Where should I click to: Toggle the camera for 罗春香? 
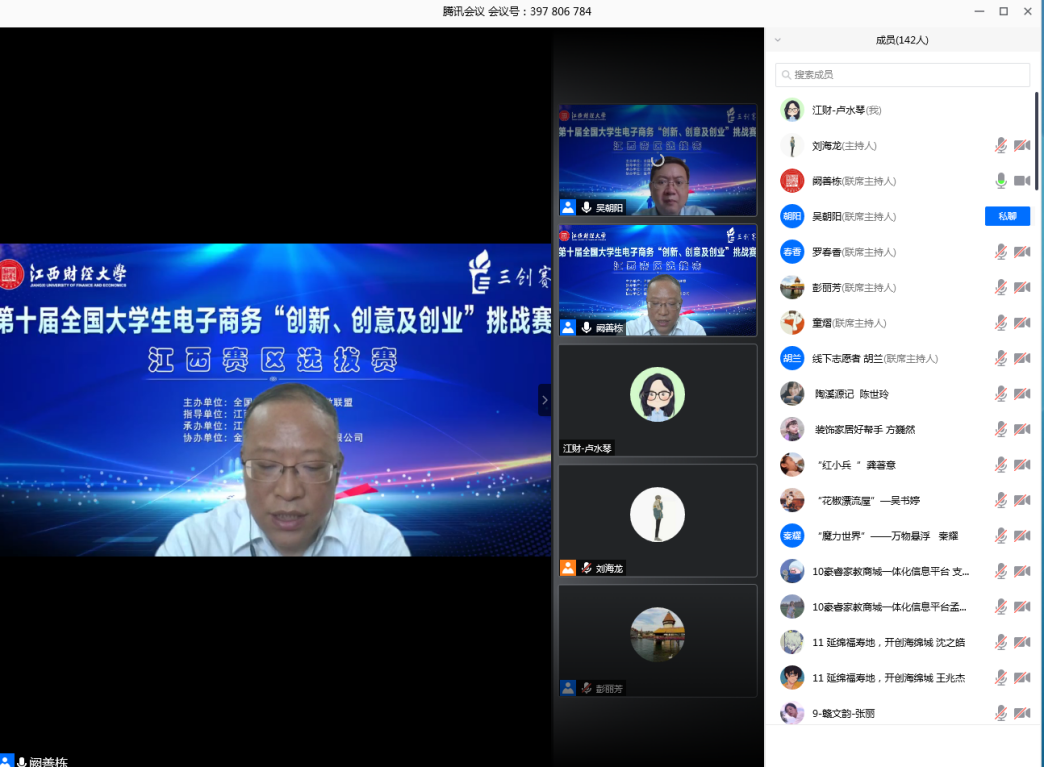click(1022, 252)
